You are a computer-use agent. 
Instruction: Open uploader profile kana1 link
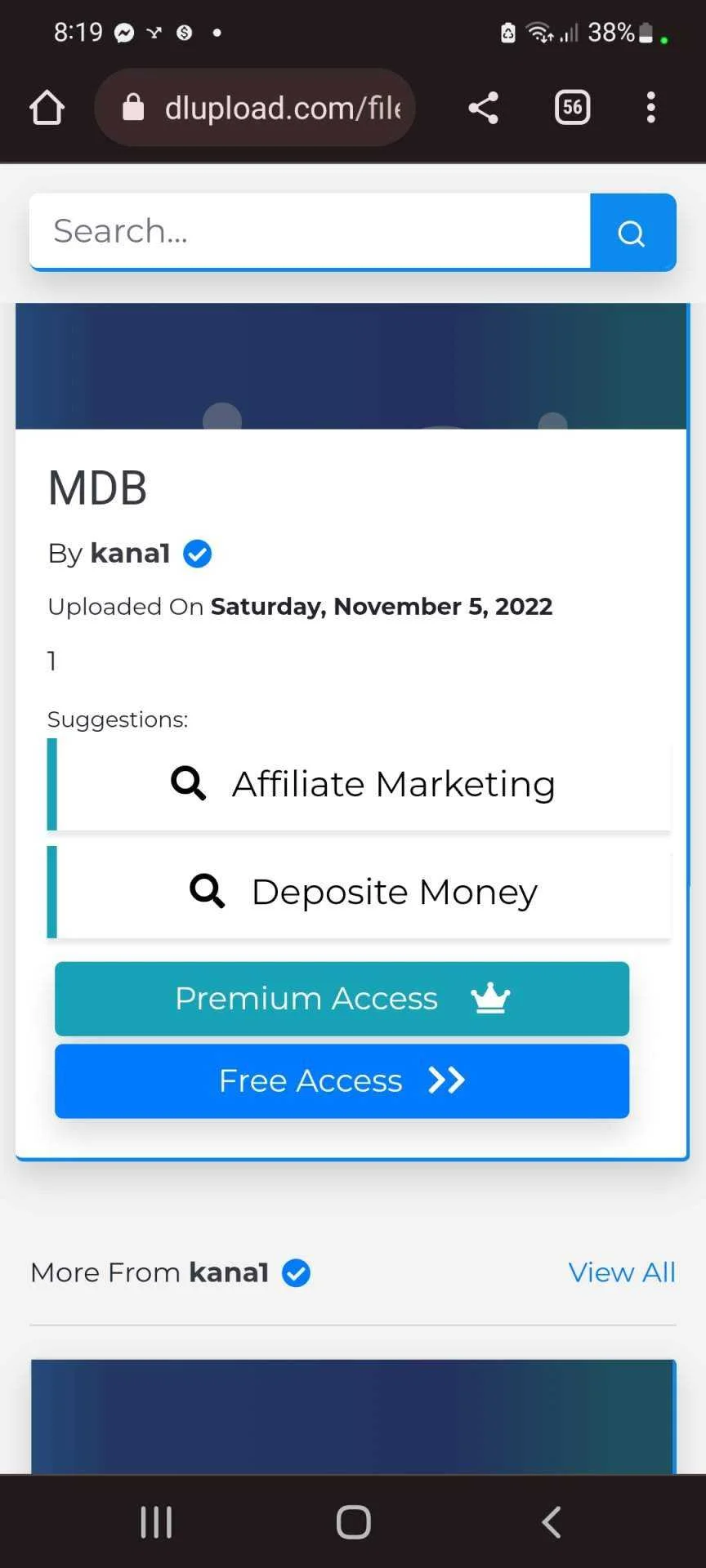pos(130,554)
